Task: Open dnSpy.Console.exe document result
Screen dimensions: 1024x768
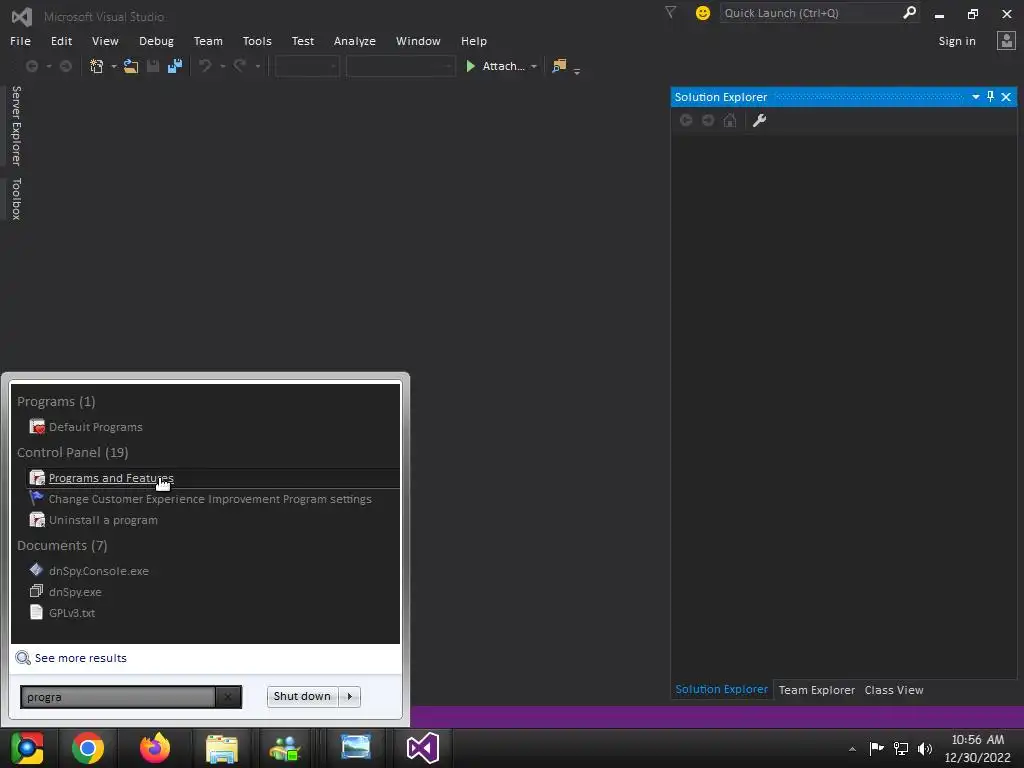Action: pyautogui.click(x=99, y=571)
